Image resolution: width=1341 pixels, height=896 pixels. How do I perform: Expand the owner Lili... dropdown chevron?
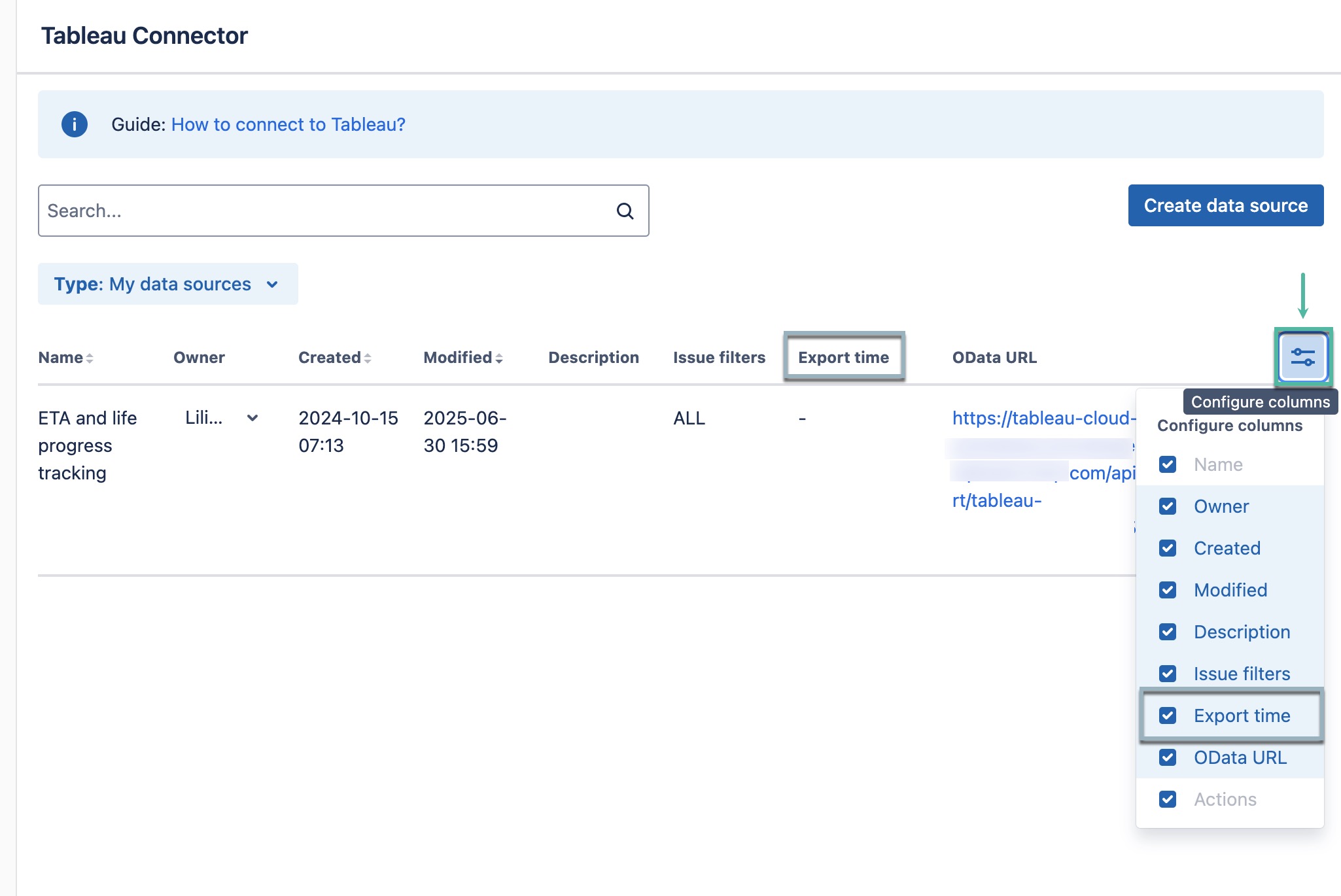click(253, 418)
